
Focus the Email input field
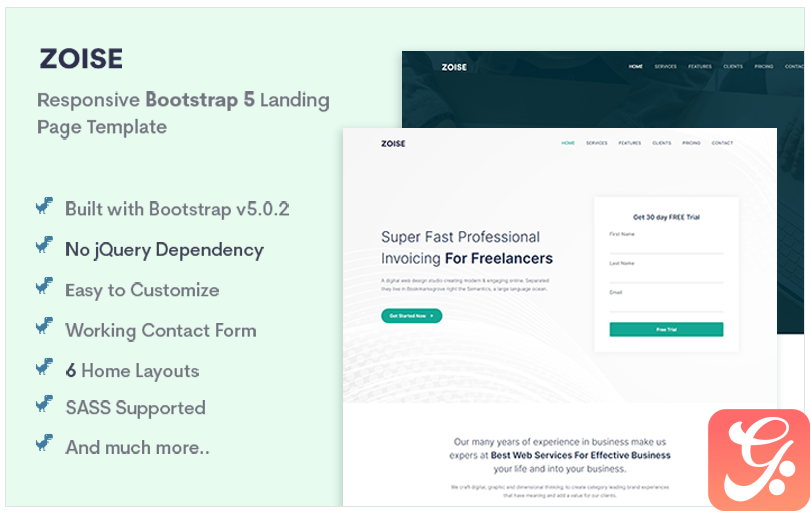[666, 304]
